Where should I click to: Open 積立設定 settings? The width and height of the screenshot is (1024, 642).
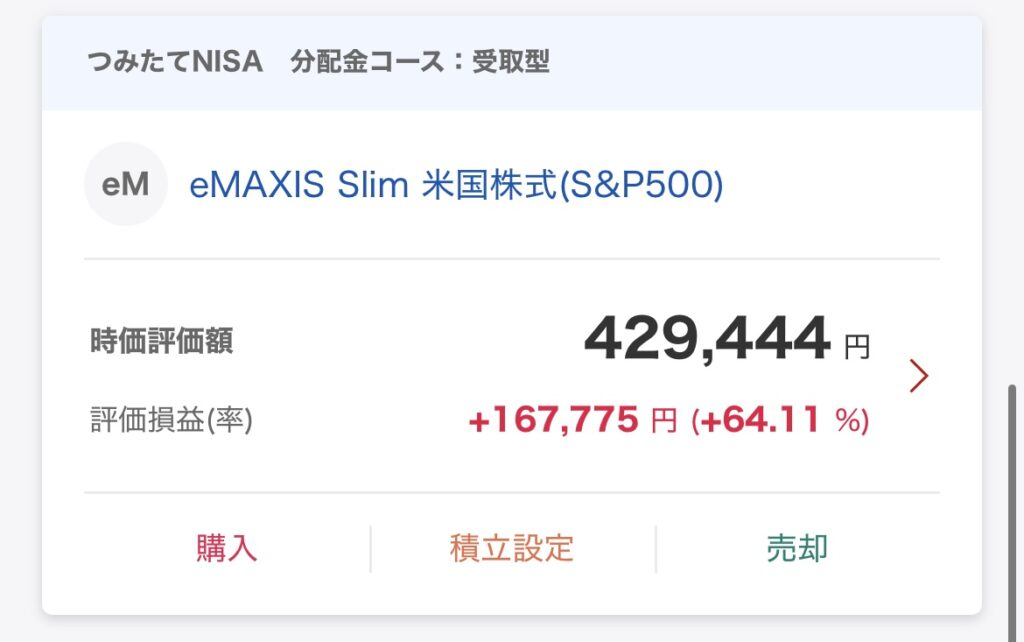tap(512, 549)
